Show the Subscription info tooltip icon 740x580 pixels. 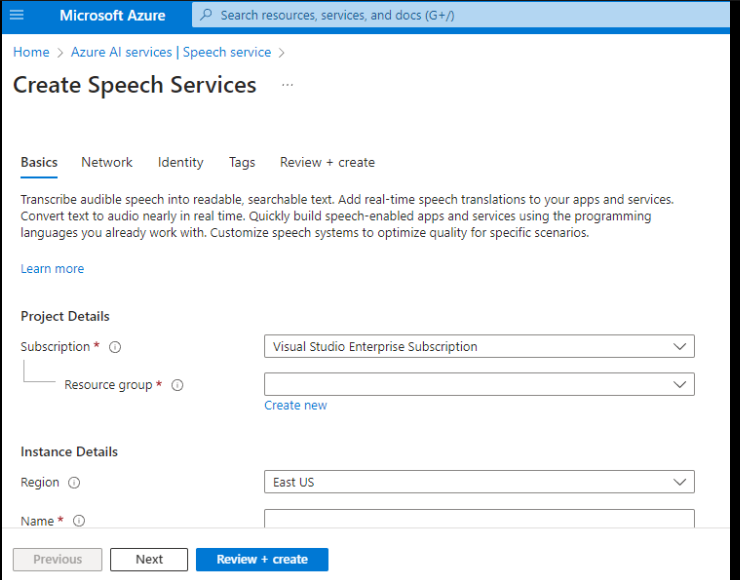115,347
